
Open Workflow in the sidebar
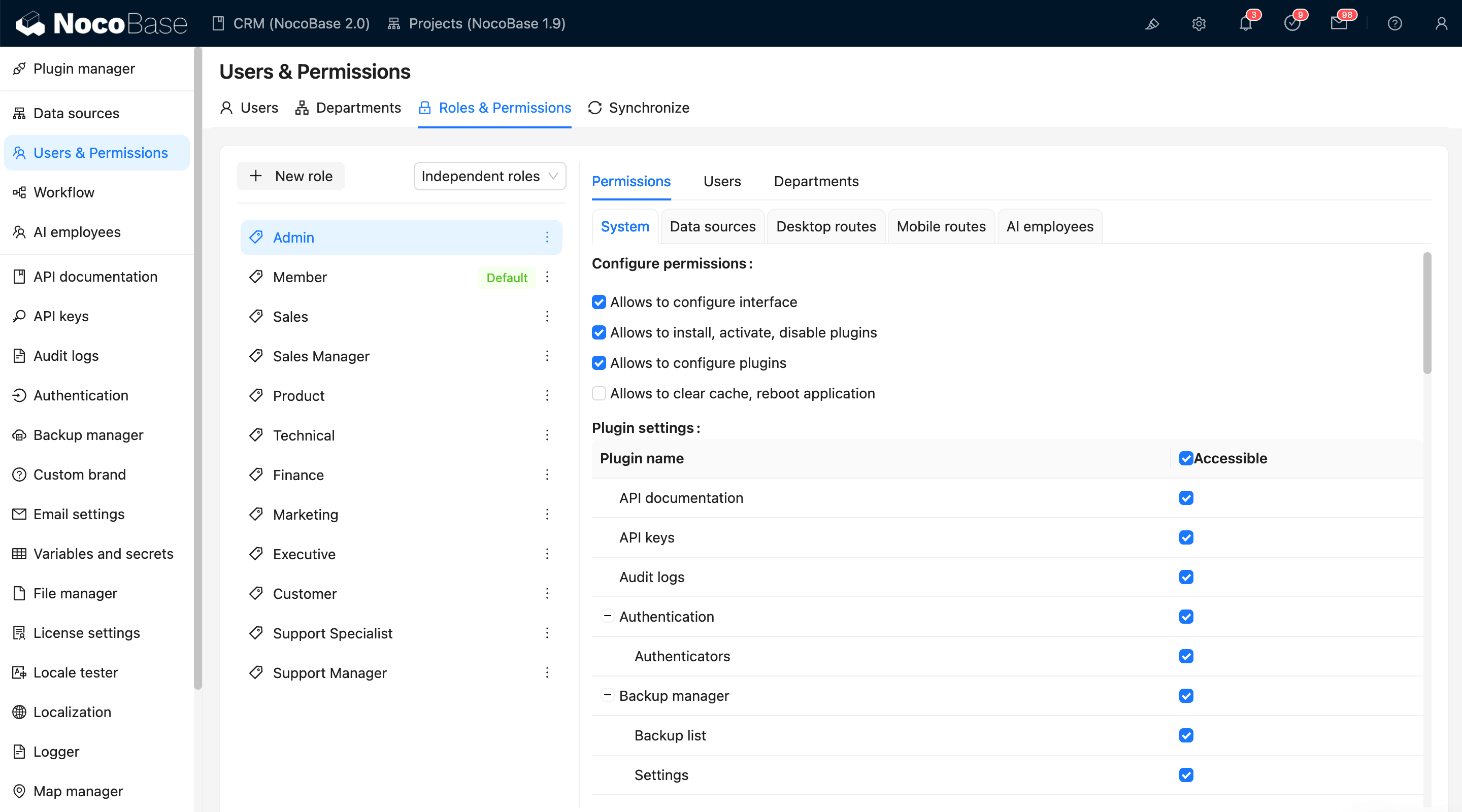point(63,192)
